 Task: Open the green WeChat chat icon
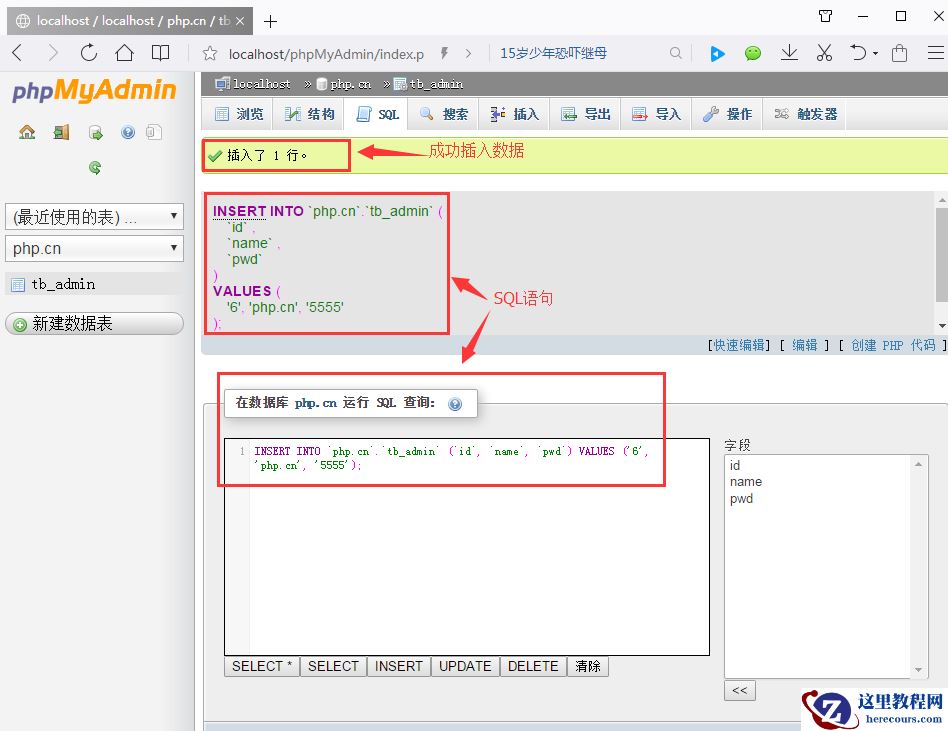pos(753,54)
